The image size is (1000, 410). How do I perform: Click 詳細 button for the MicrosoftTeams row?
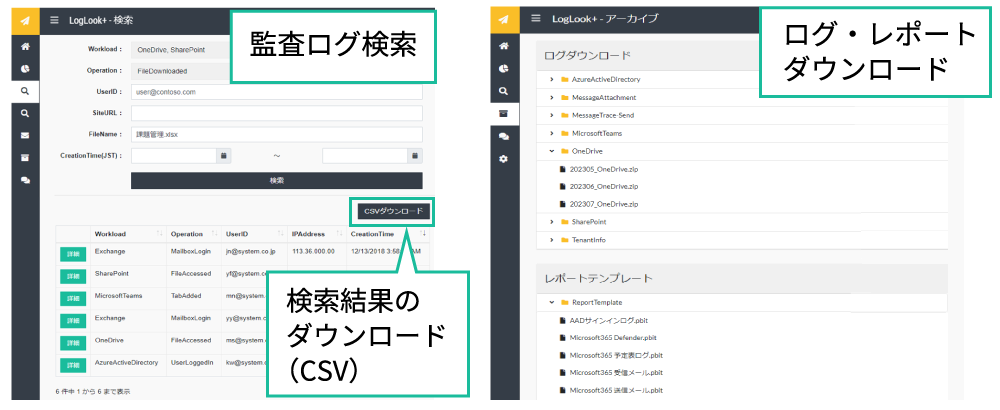[73, 299]
